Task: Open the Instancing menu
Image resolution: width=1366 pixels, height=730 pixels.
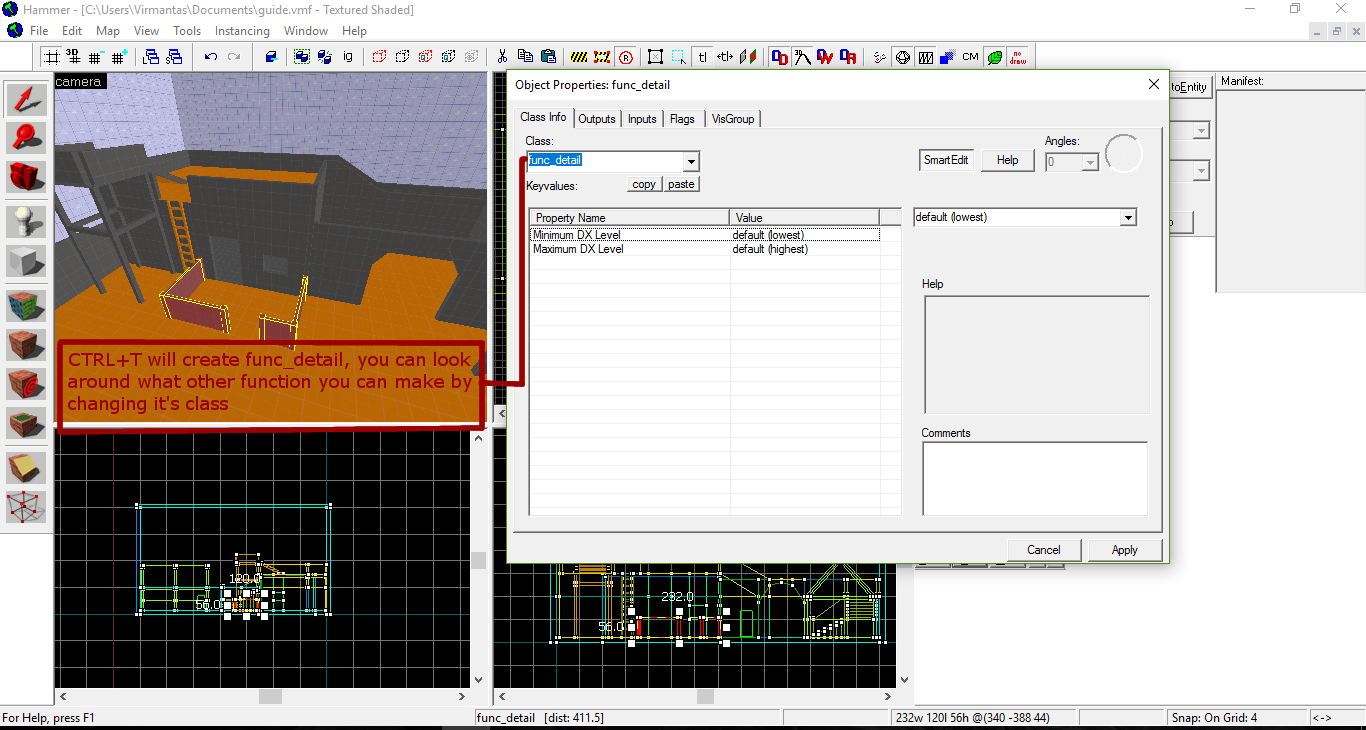Action: (242, 31)
